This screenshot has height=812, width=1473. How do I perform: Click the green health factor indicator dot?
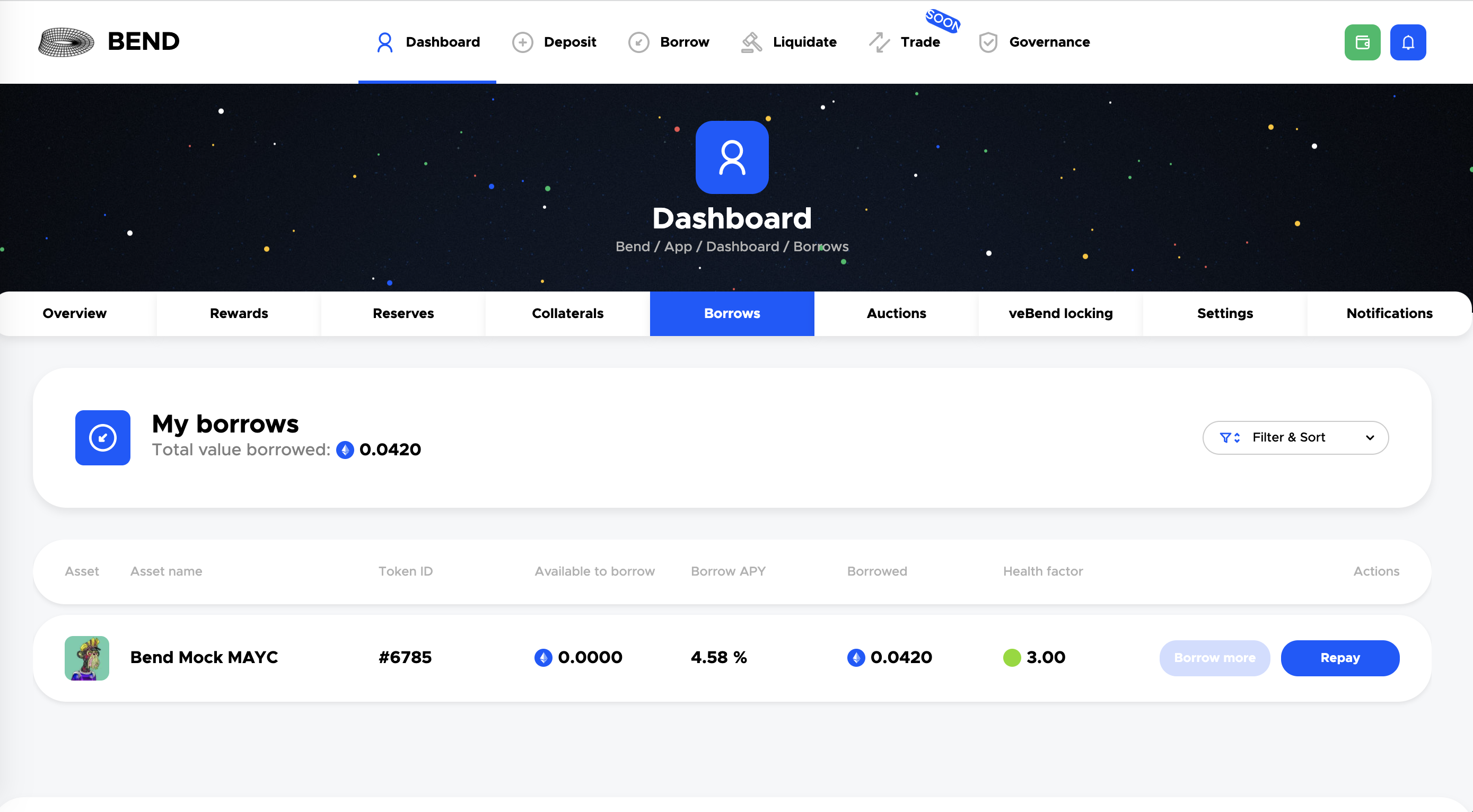(x=1012, y=658)
